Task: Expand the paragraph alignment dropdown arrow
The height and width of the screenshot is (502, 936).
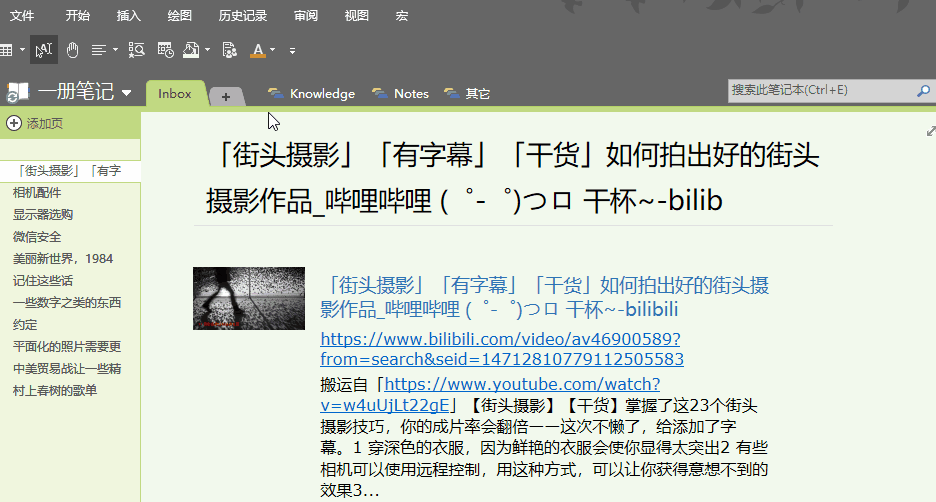Action: (115, 50)
